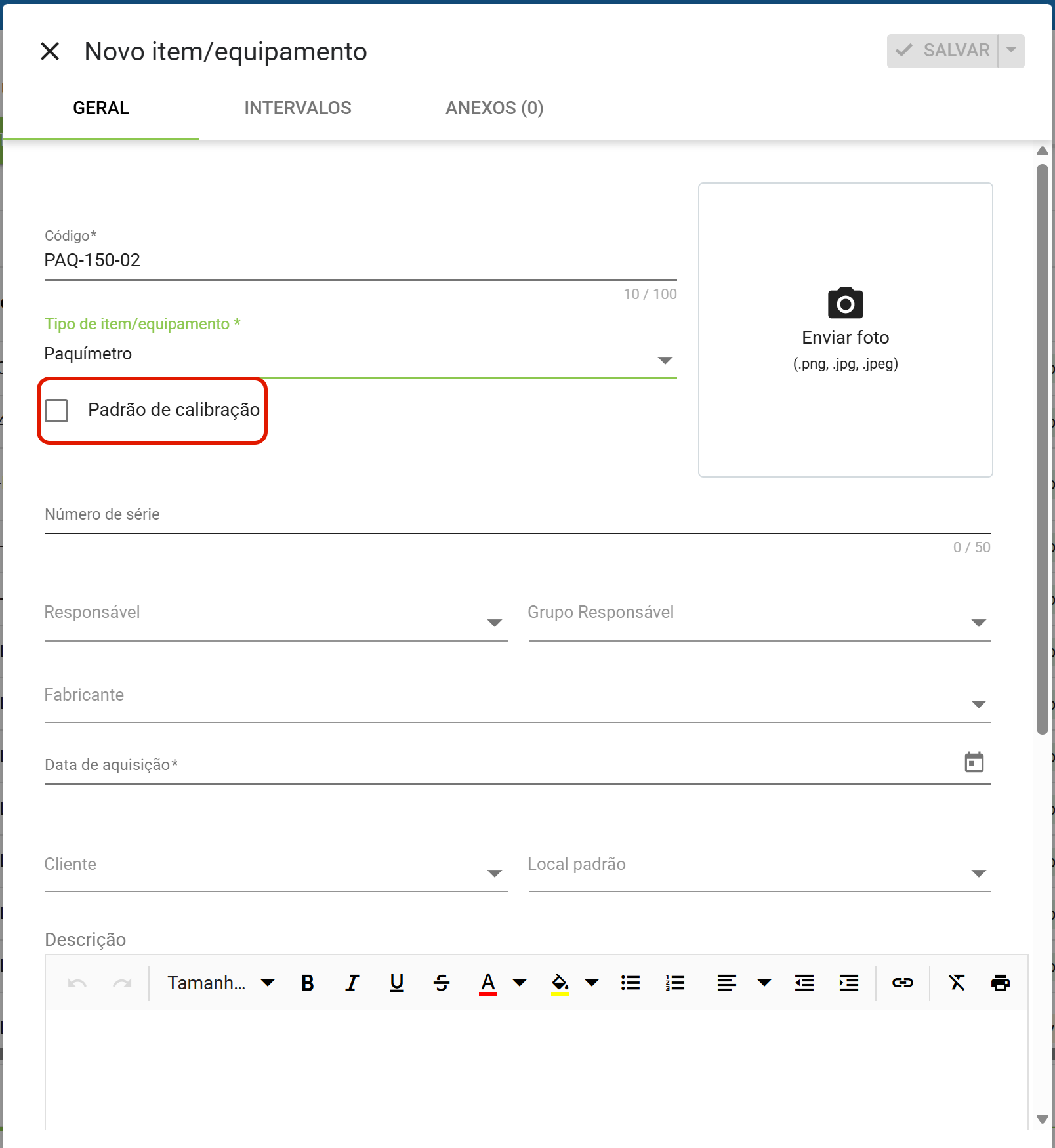This screenshot has height=1148, width=1055.
Task: Print the description content
Action: point(1001,983)
